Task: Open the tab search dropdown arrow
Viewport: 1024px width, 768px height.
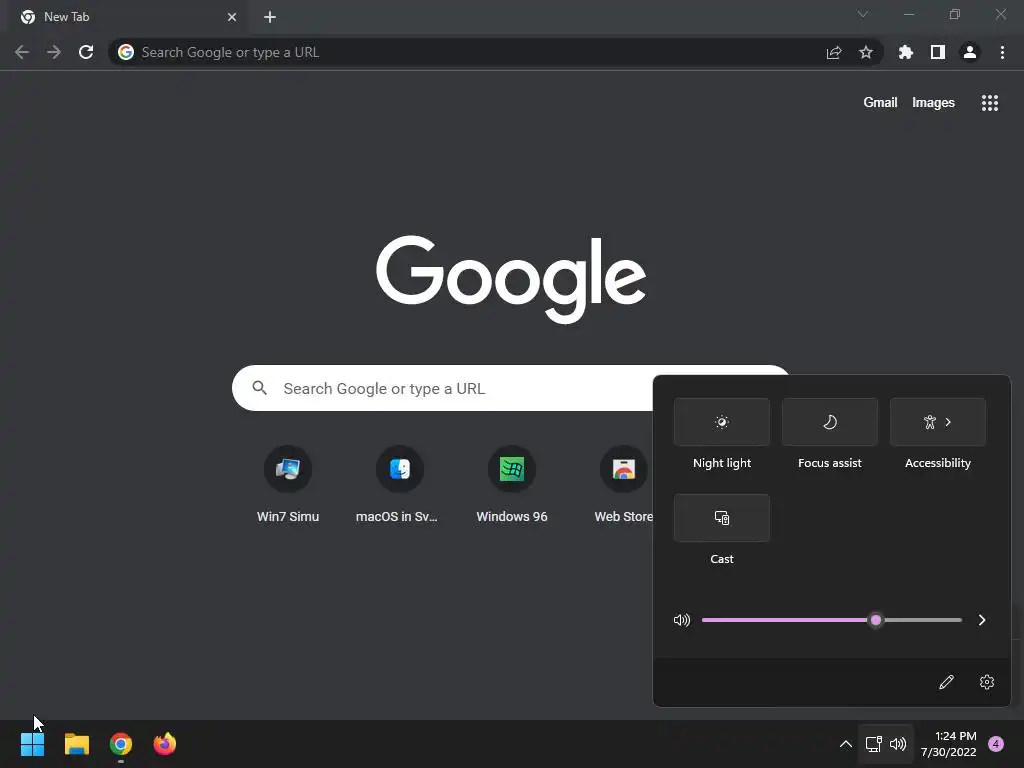Action: tap(863, 14)
